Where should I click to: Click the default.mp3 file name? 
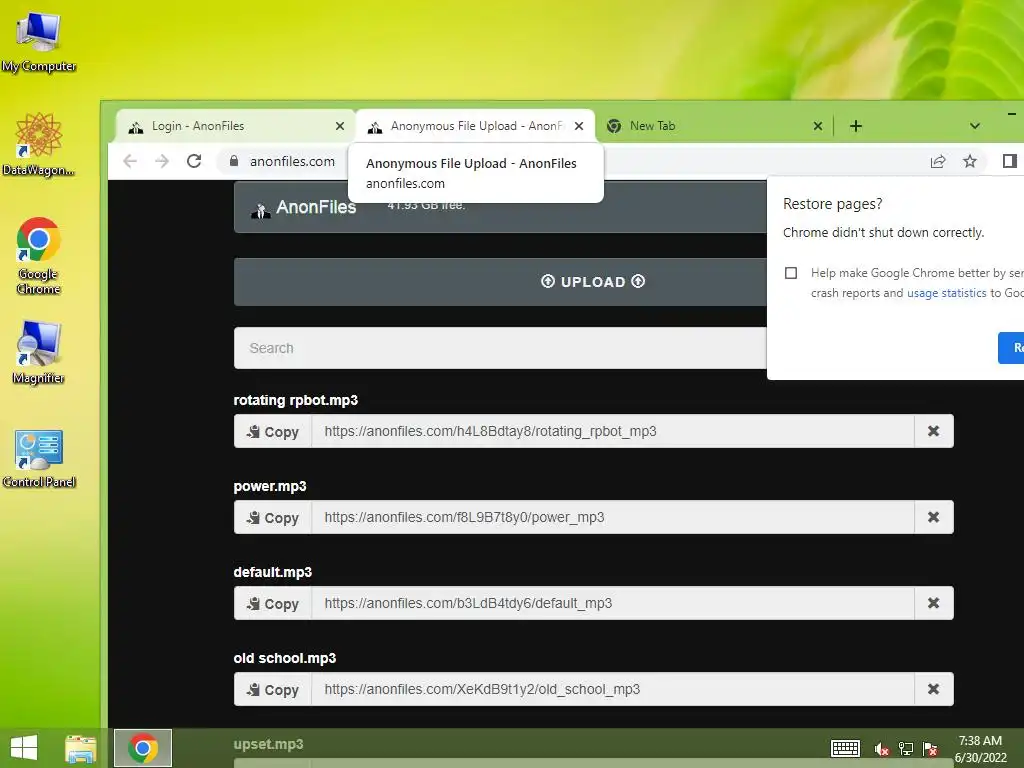273,572
